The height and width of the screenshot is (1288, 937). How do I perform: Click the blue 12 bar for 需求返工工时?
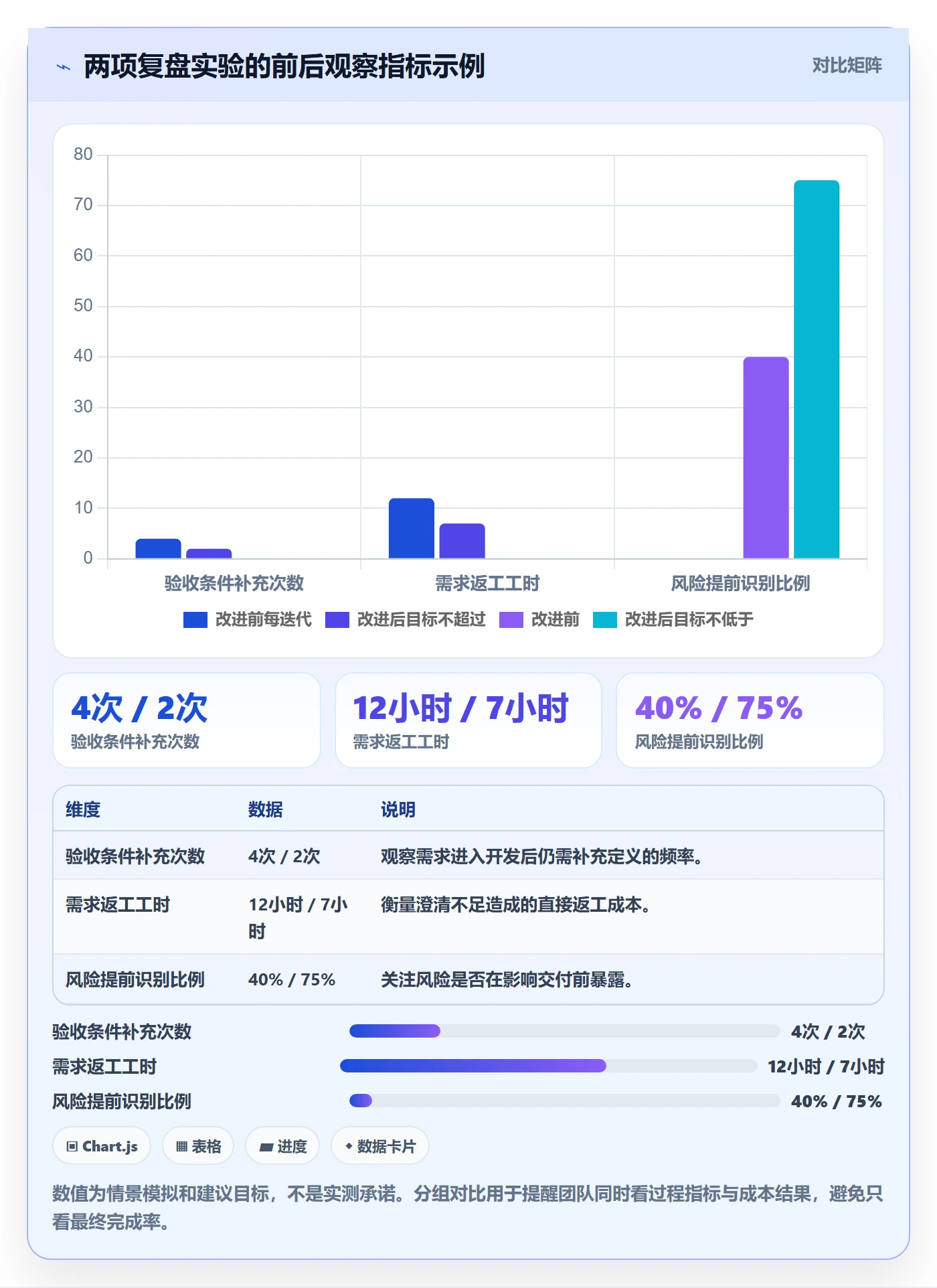click(x=411, y=528)
